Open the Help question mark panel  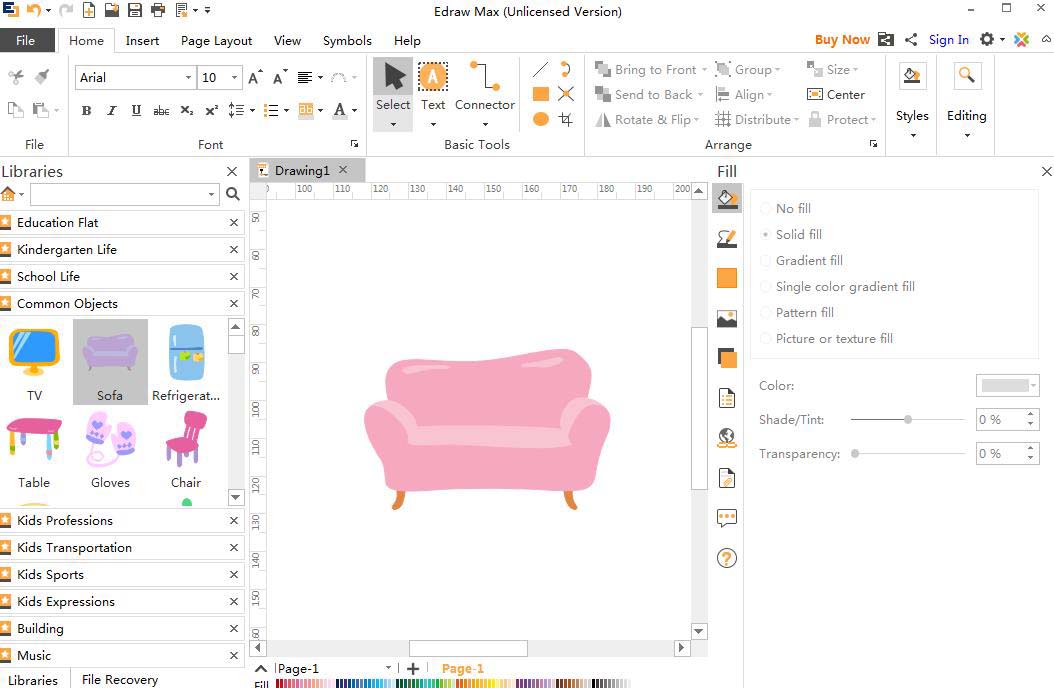pos(727,558)
